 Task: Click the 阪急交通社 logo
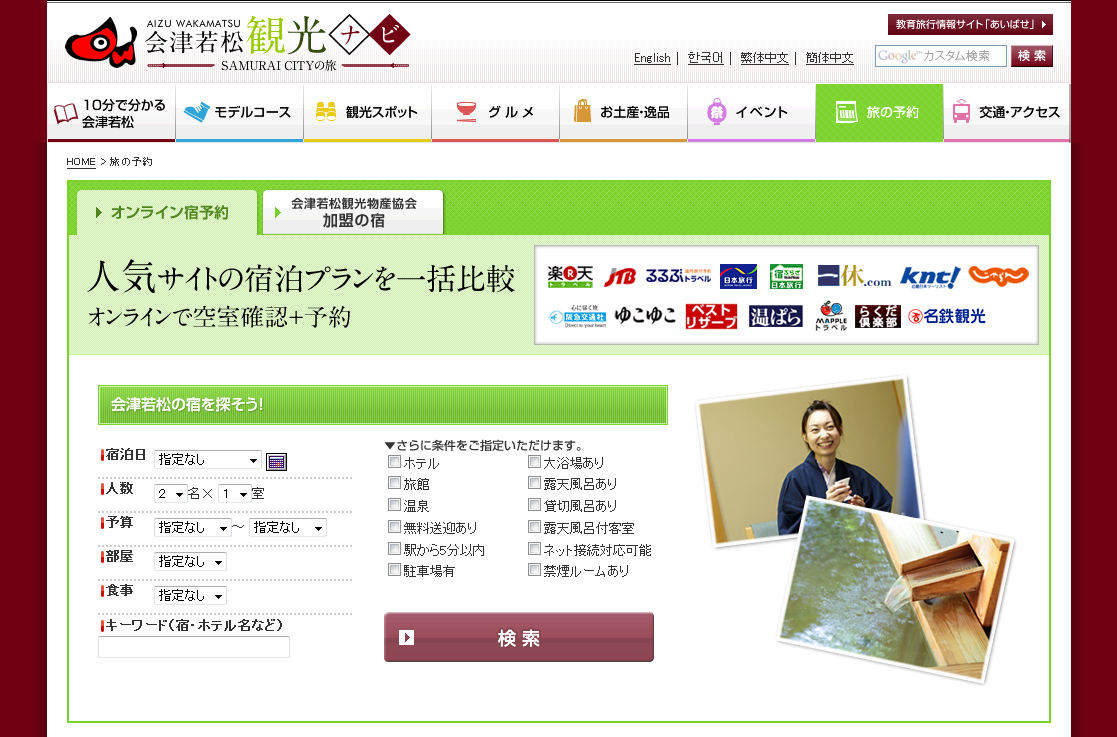coord(578,316)
